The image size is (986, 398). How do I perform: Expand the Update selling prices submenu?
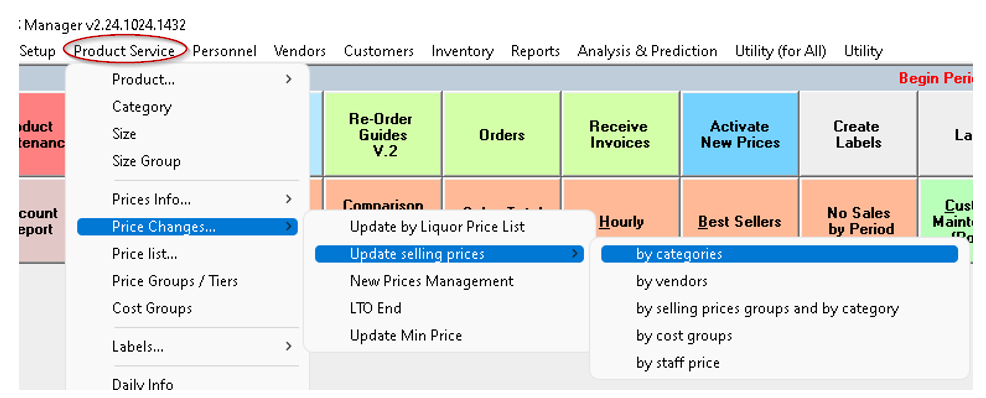(449, 254)
